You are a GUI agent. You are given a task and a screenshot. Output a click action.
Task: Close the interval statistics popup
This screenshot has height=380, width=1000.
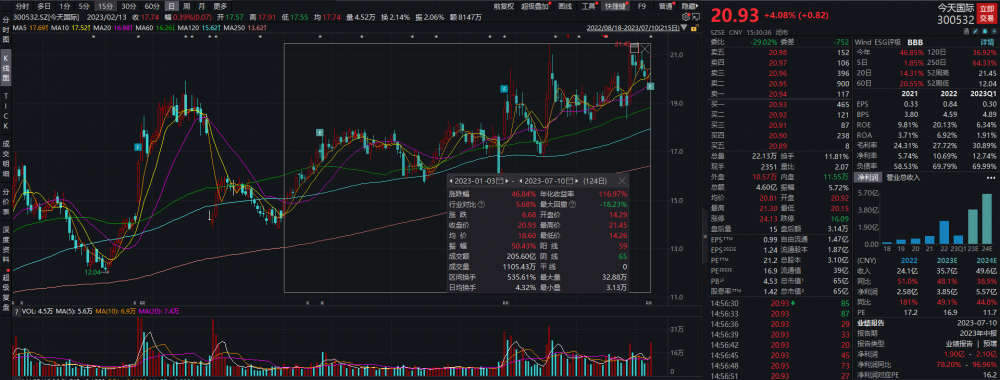tap(622, 180)
